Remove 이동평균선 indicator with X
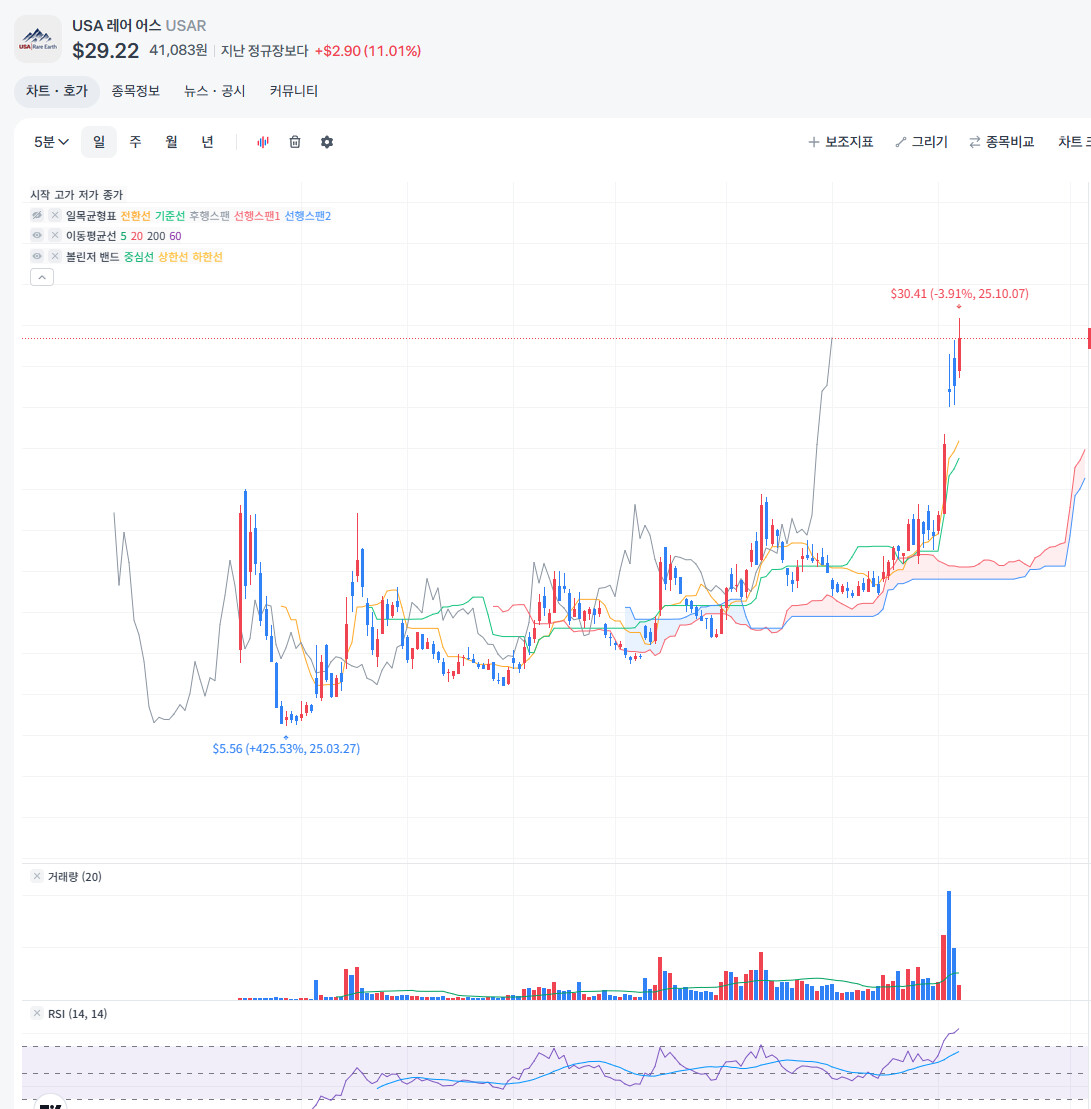 tap(54, 236)
